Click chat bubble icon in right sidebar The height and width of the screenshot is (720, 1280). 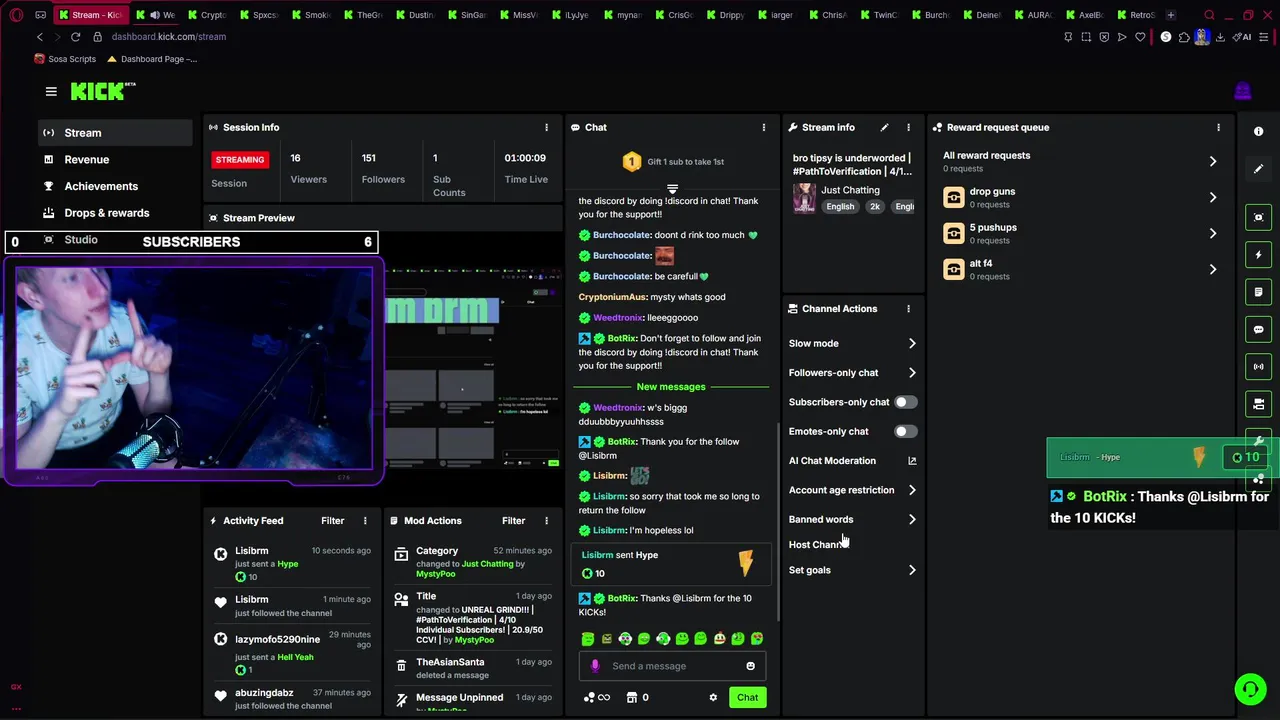point(1259,329)
